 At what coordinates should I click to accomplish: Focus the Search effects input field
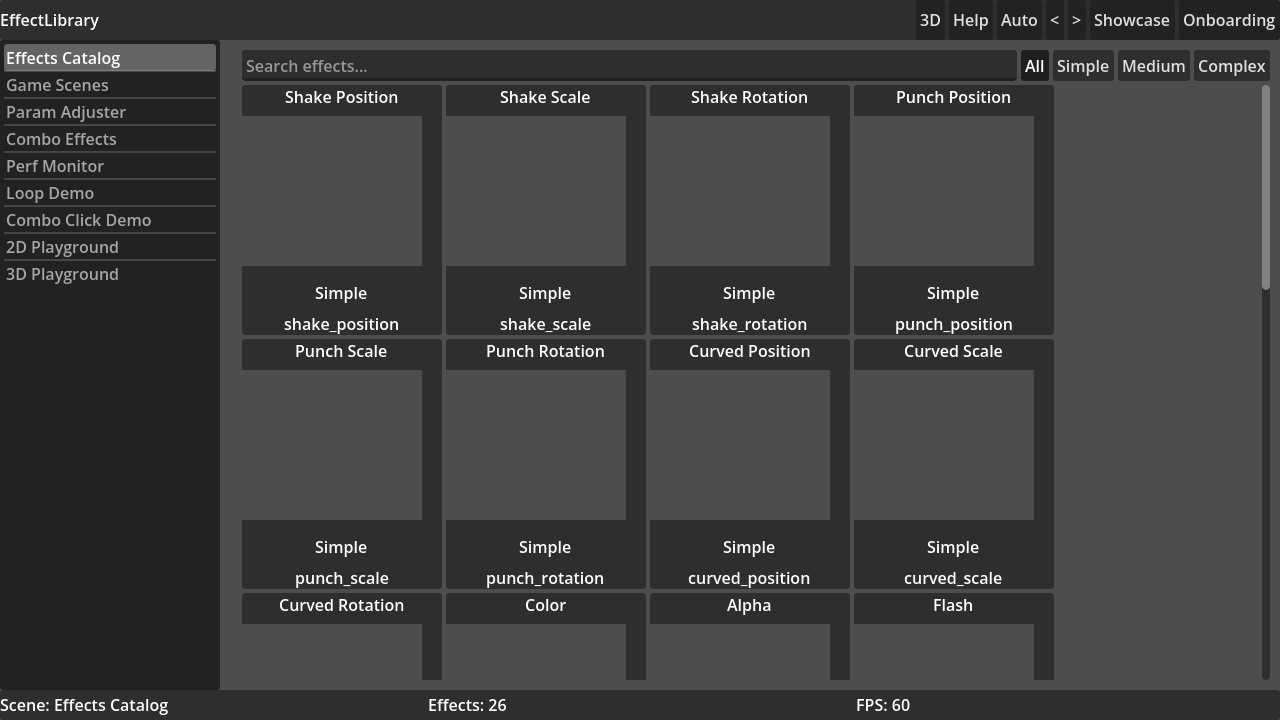coord(629,66)
